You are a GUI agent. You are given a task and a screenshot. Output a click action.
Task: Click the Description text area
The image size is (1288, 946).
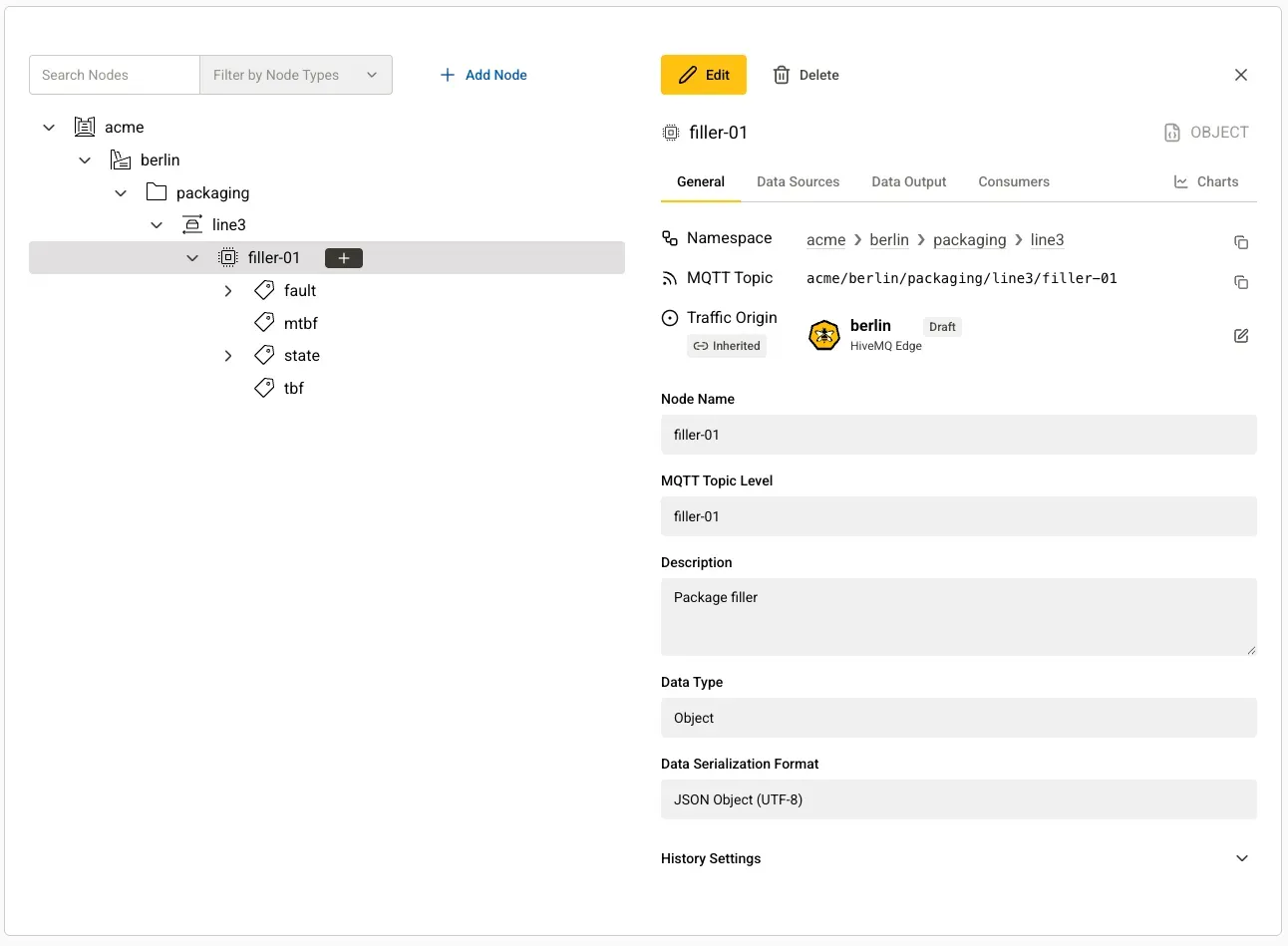click(959, 617)
